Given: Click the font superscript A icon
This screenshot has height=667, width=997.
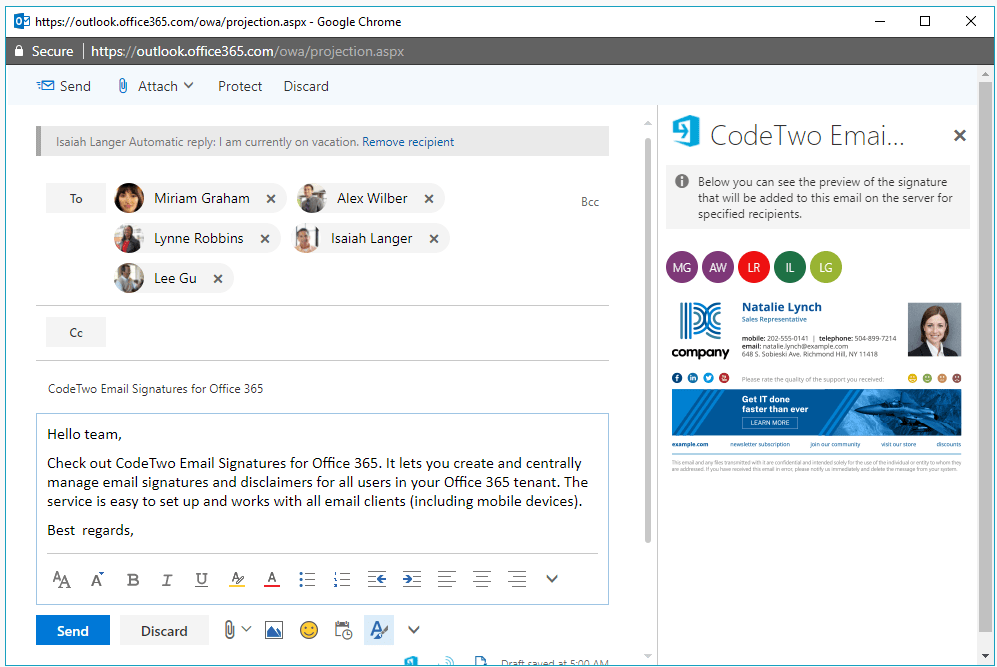Looking at the screenshot, I should 97,579.
